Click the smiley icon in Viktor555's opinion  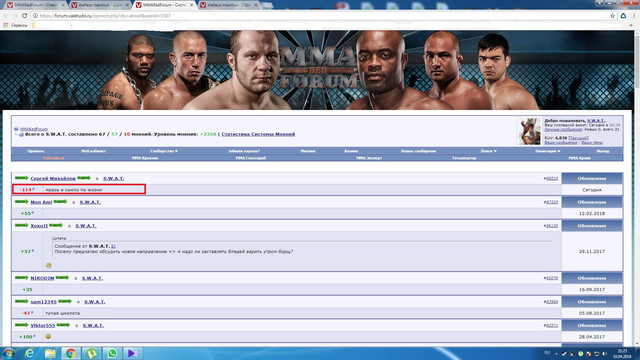pos(48,336)
